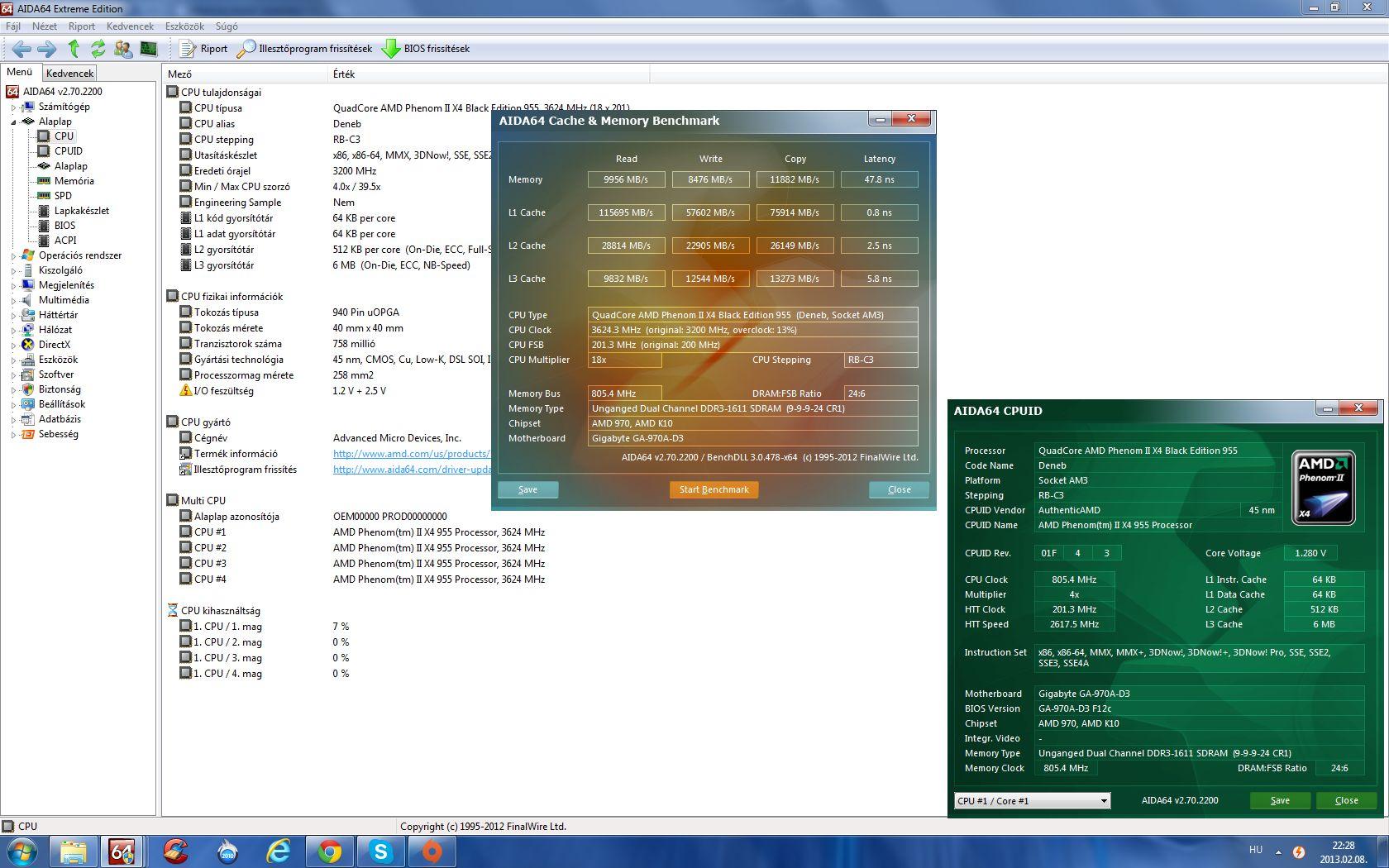The width and height of the screenshot is (1389, 868).
Task: Open the users icon in toolbar
Action: (123, 49)
